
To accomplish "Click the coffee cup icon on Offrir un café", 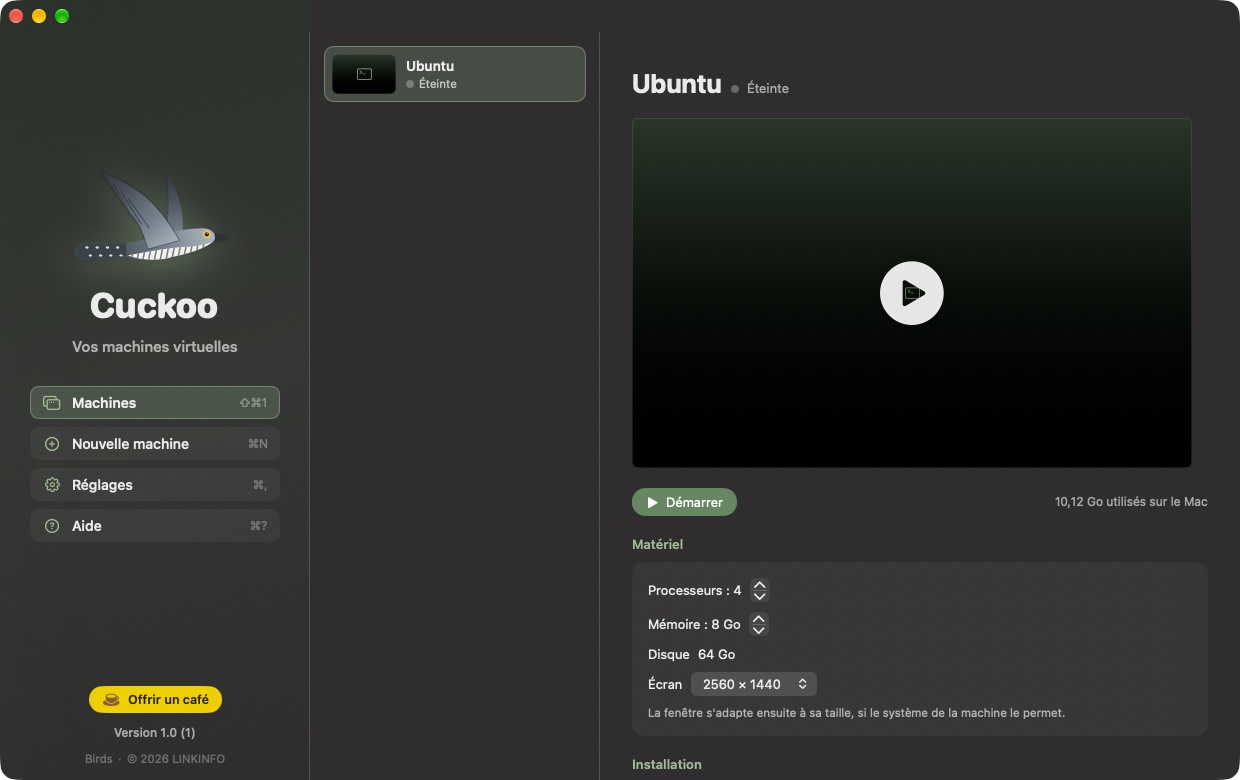I will click(111, 699).
